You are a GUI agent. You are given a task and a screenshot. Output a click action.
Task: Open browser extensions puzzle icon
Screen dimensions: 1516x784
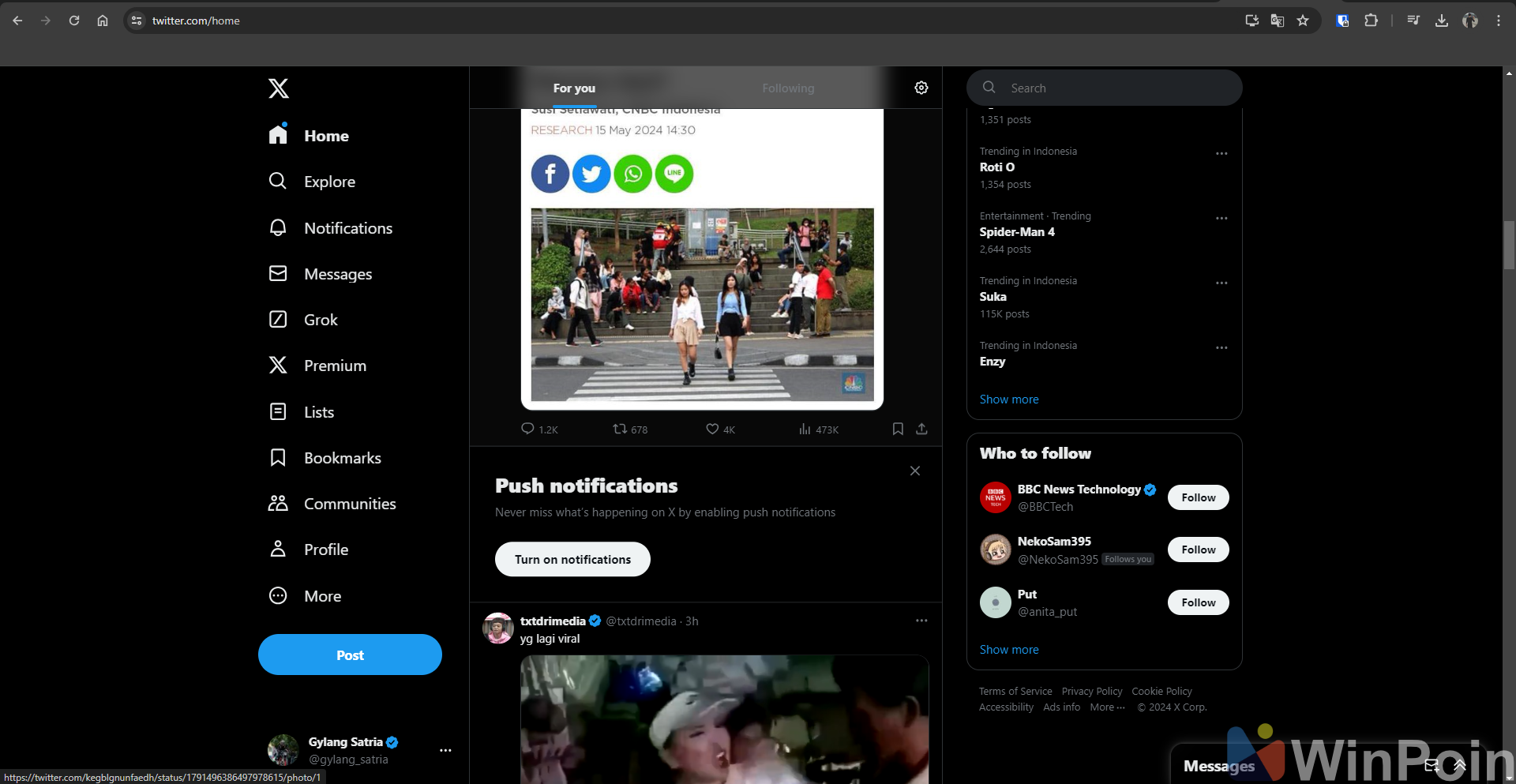[x=1371, y=21]
